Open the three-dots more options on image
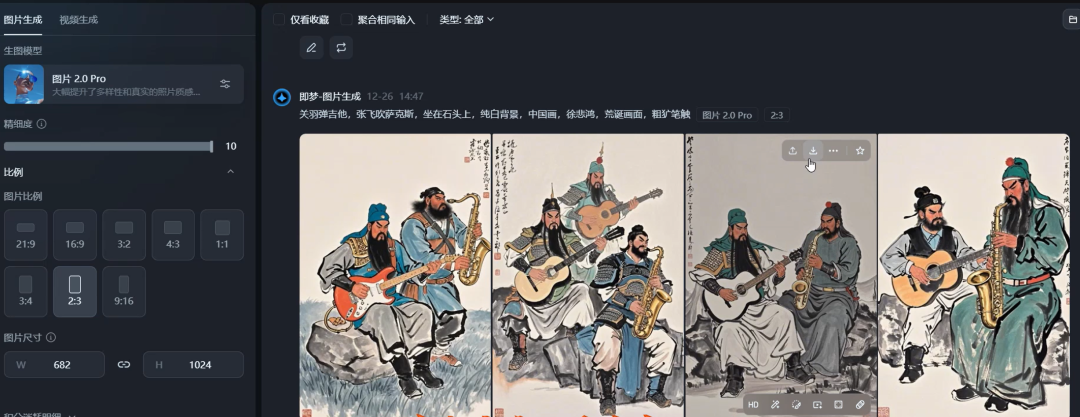This screenshot has height=417, width=1080. point(833,150)
